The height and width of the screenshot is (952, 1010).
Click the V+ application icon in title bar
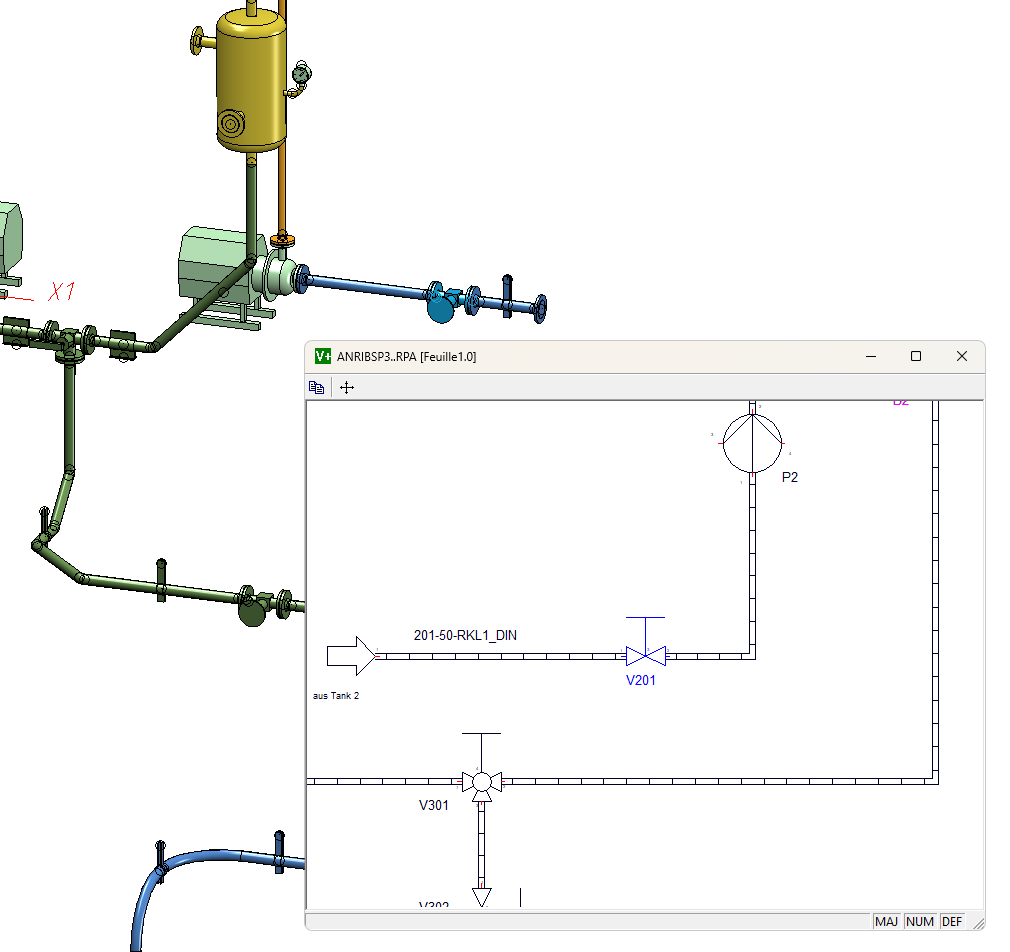[323, 356]
